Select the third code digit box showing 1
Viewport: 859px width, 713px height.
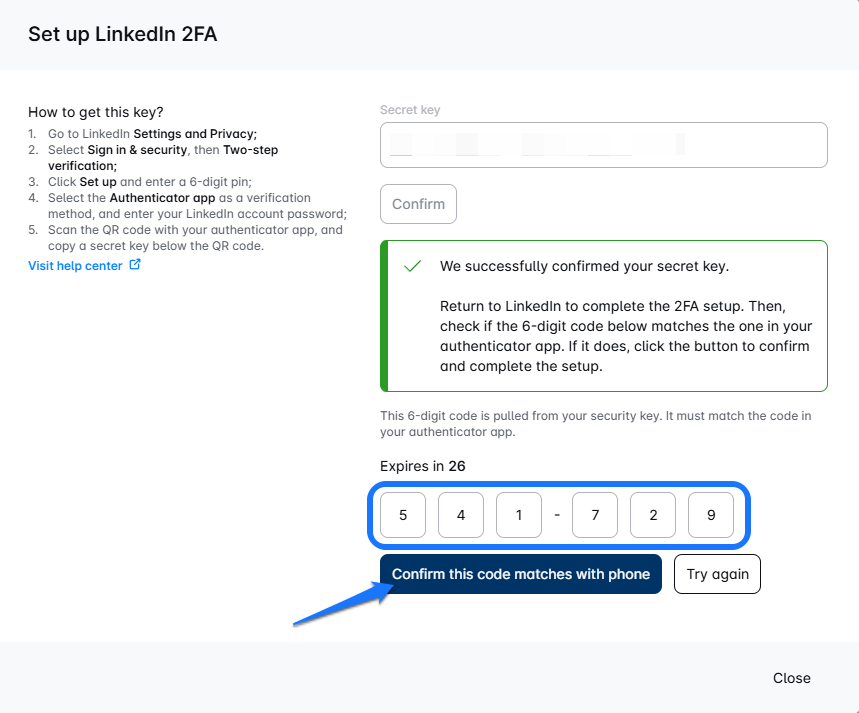pyautogui.click(x=519, y=516)
